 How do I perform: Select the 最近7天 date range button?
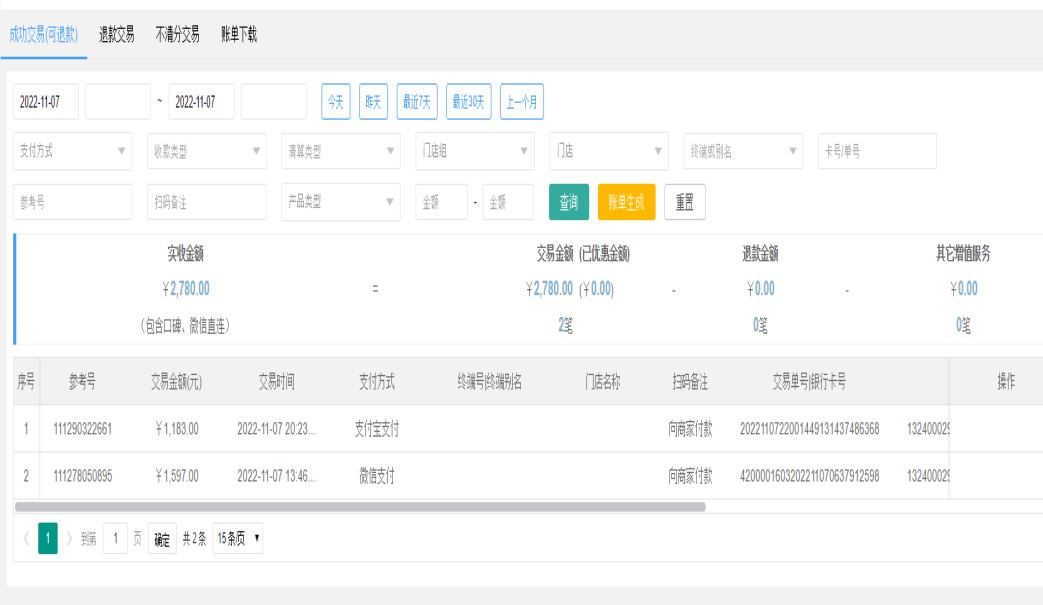[x=417, y=102]
